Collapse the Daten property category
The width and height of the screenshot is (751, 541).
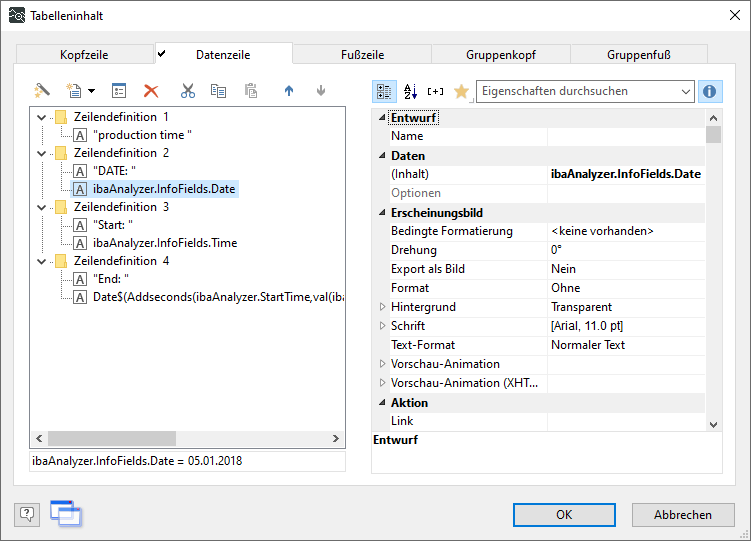point(382,155)
